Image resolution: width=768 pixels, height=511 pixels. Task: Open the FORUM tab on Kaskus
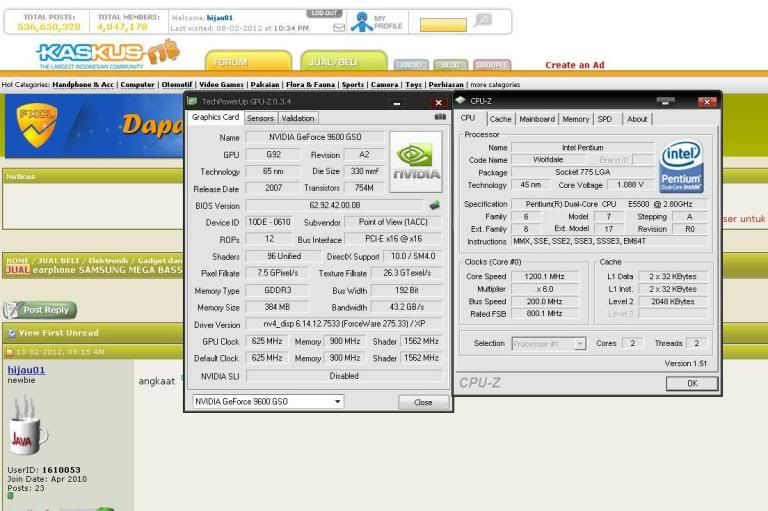[x=248, y=61]
